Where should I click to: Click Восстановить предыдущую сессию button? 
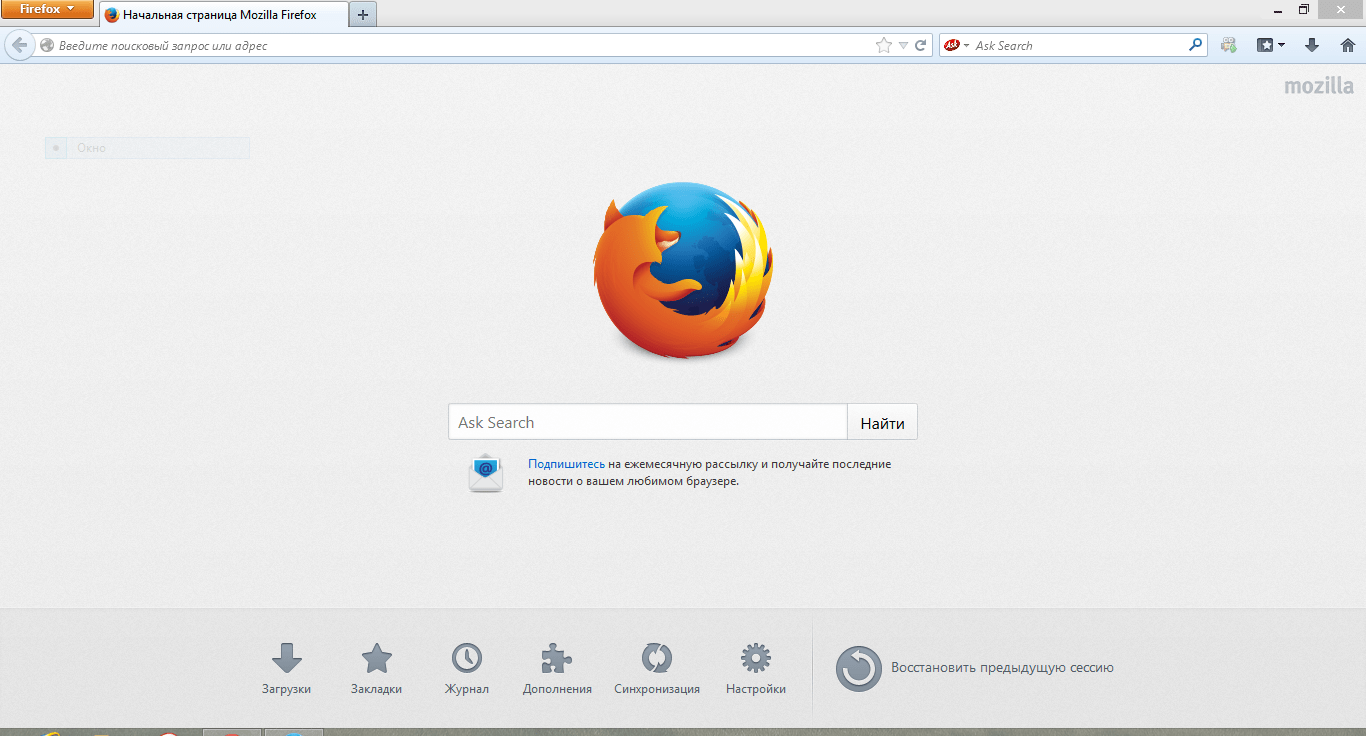(x=974, y=667)
